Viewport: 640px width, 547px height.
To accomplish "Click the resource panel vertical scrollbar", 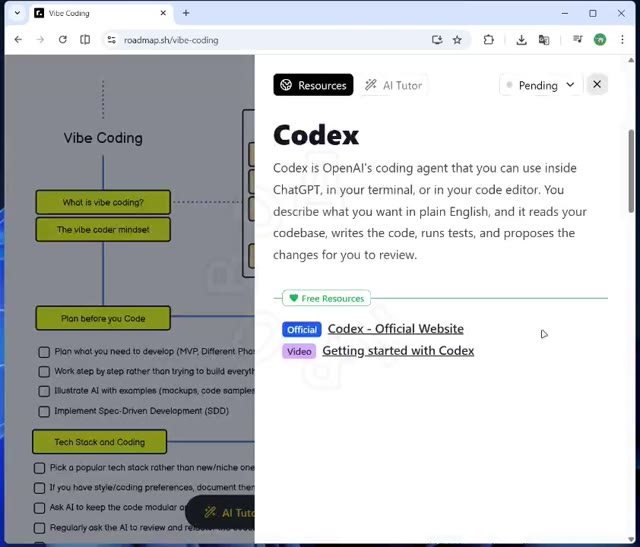I will (x=630, y=170).
